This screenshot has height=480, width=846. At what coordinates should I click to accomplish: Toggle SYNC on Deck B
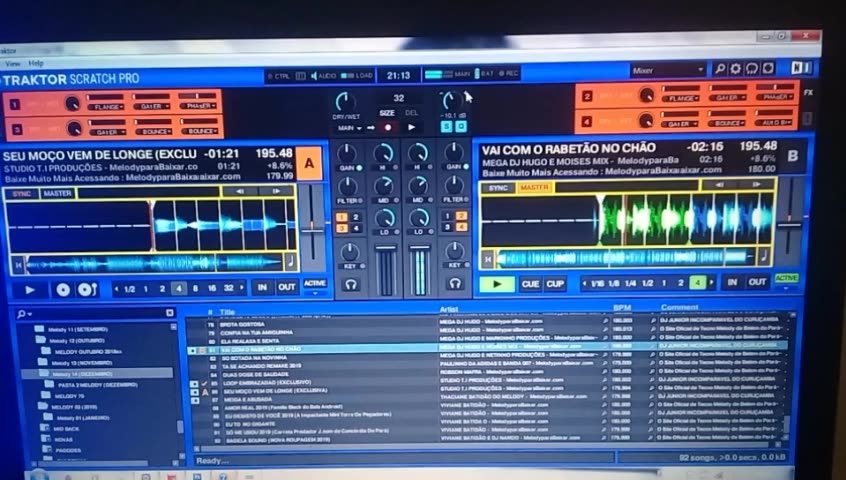click(x=498, y=188)
